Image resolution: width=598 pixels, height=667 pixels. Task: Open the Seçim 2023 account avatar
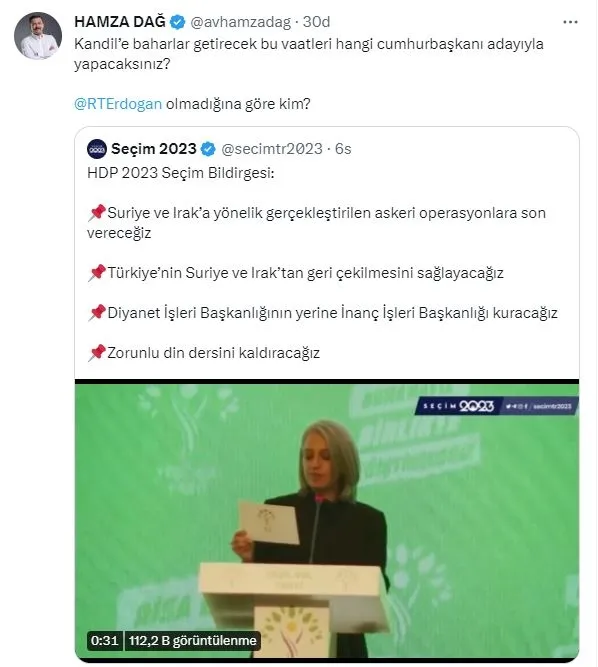tap(97, 149)
